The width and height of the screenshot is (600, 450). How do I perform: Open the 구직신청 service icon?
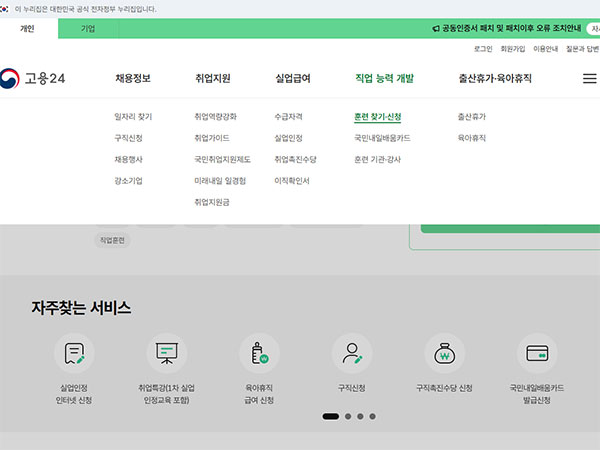tap(352, 353)
